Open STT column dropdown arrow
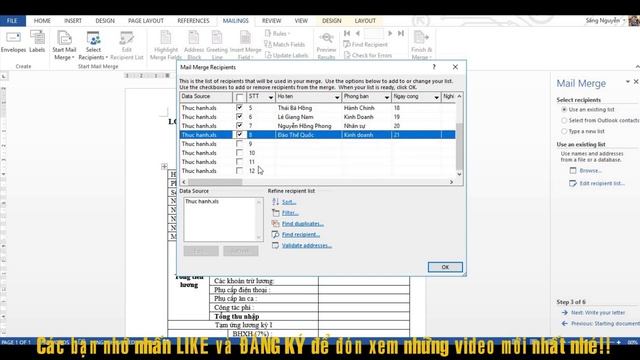Viewport: 640px width, 360px height. tap(271, 97)
